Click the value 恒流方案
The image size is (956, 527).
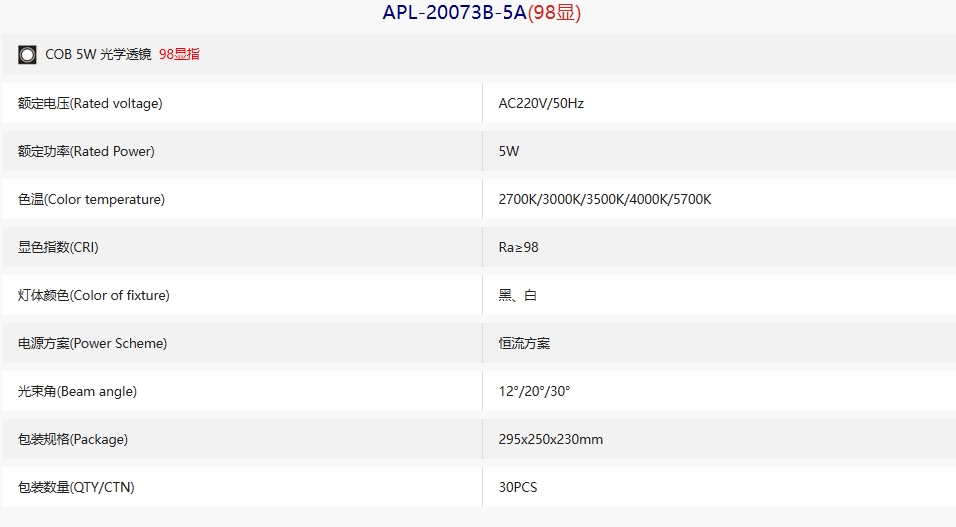(x=524, y=343)
